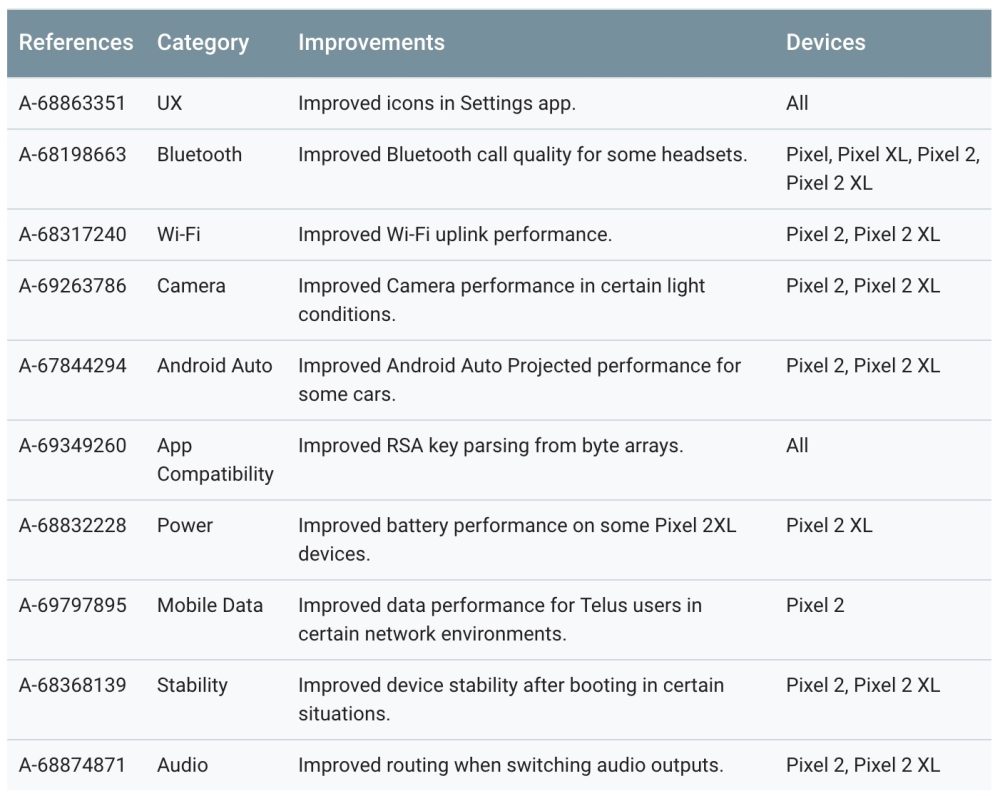Click the Improvements column header
The image size is (1000, 796).
[371, 43]
